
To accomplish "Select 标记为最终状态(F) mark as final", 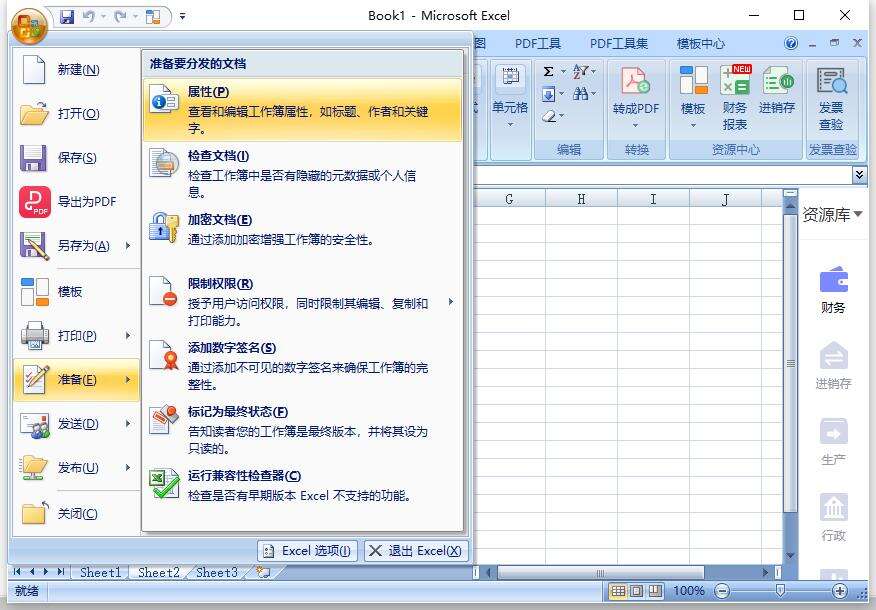I will 302,430.
